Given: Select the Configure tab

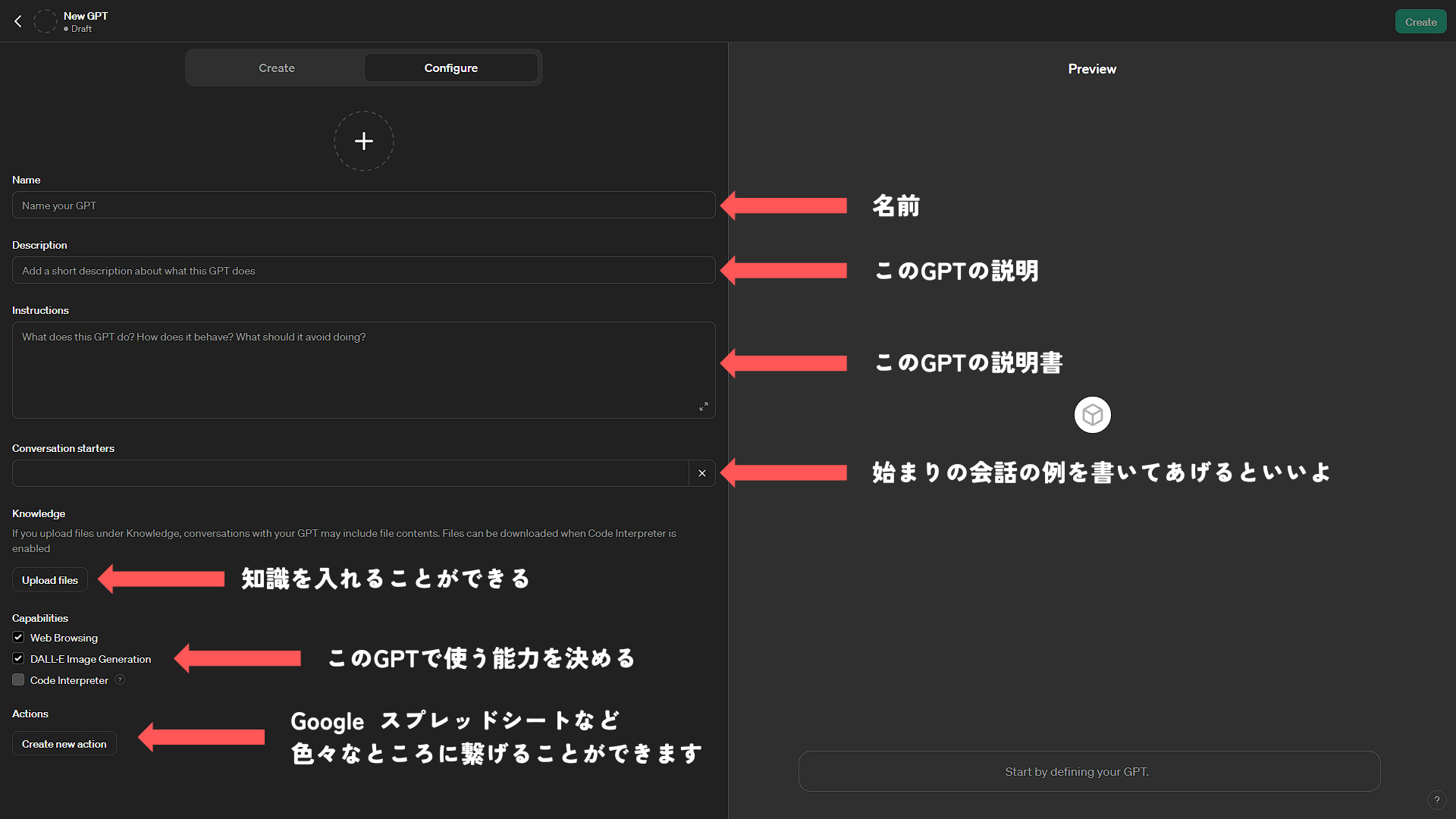Looking at the screenshot, I should pos(450,68).
